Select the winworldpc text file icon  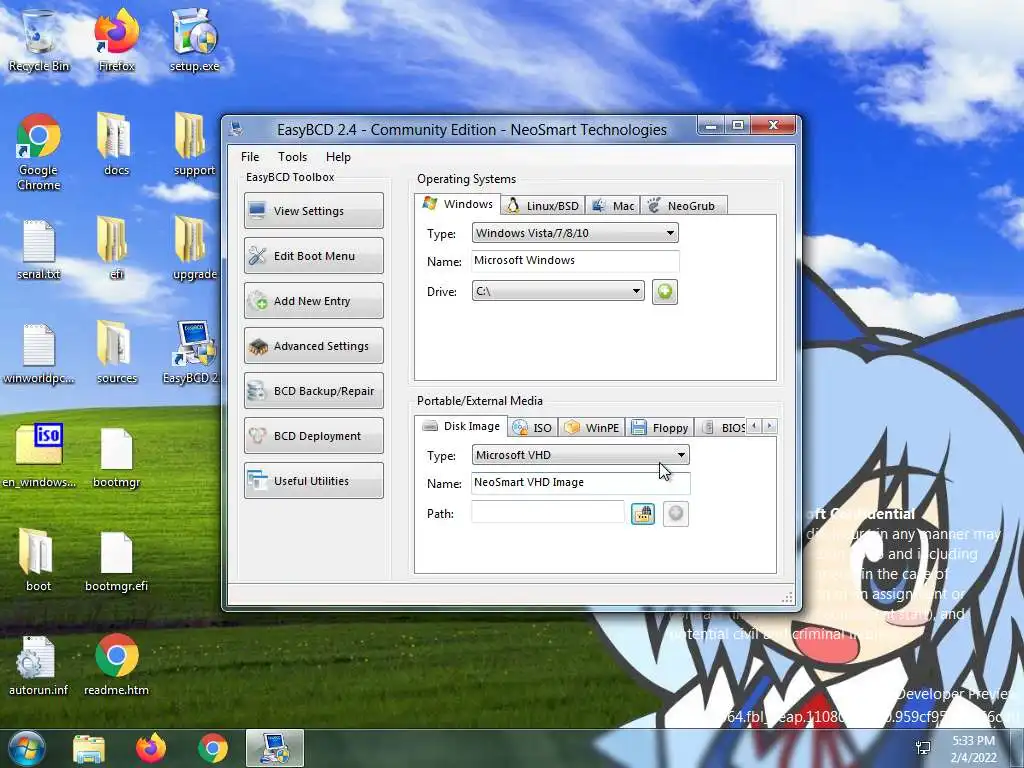(39, 353)
